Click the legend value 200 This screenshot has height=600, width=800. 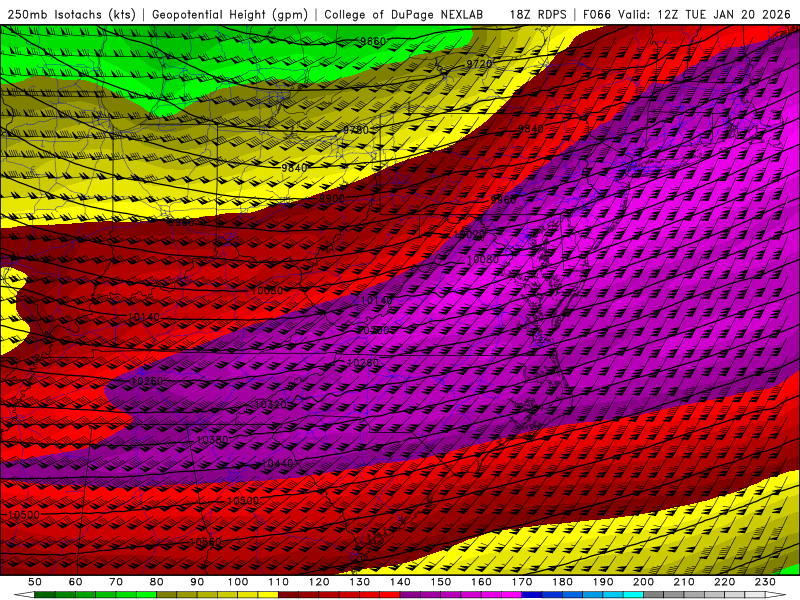644,582
